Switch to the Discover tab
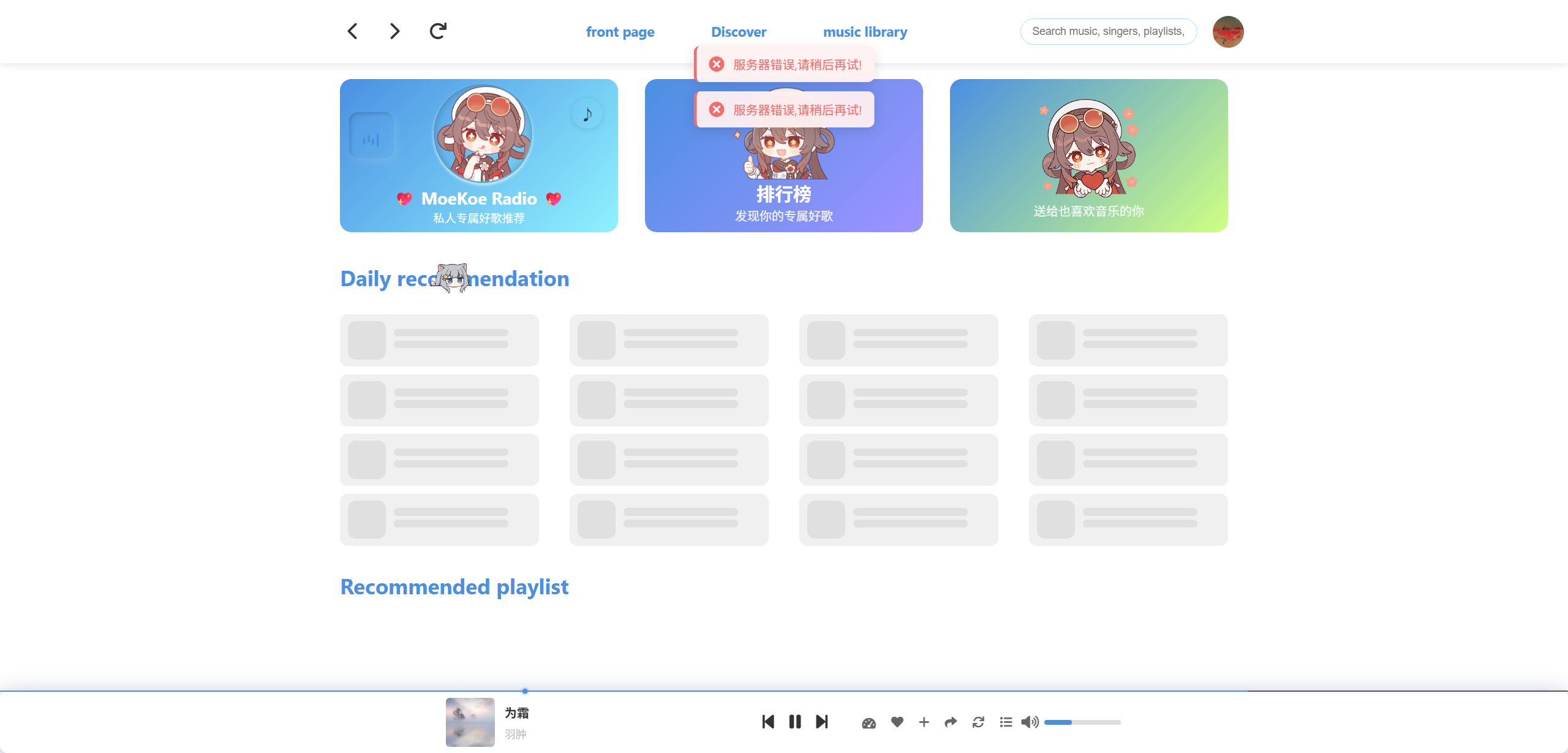This screenshot has width=1568, height=753. 739,32
